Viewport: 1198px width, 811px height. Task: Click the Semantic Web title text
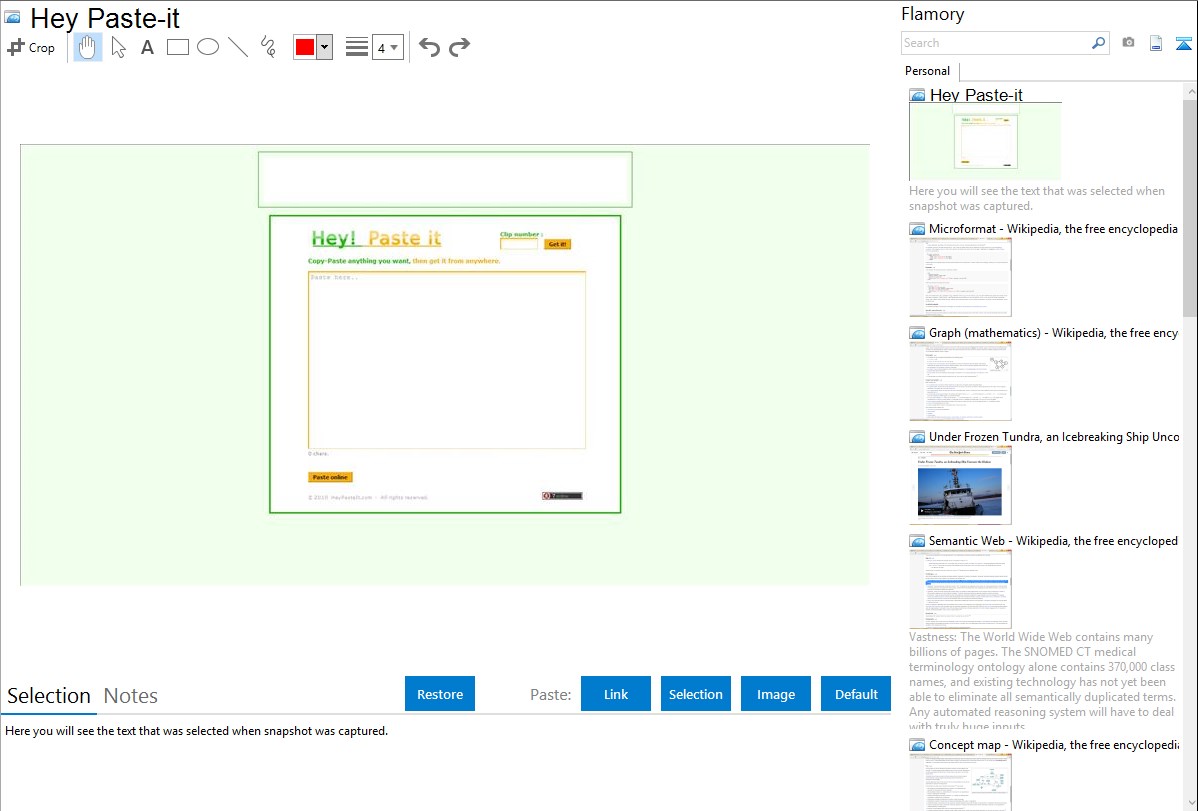coord(1054,540)
